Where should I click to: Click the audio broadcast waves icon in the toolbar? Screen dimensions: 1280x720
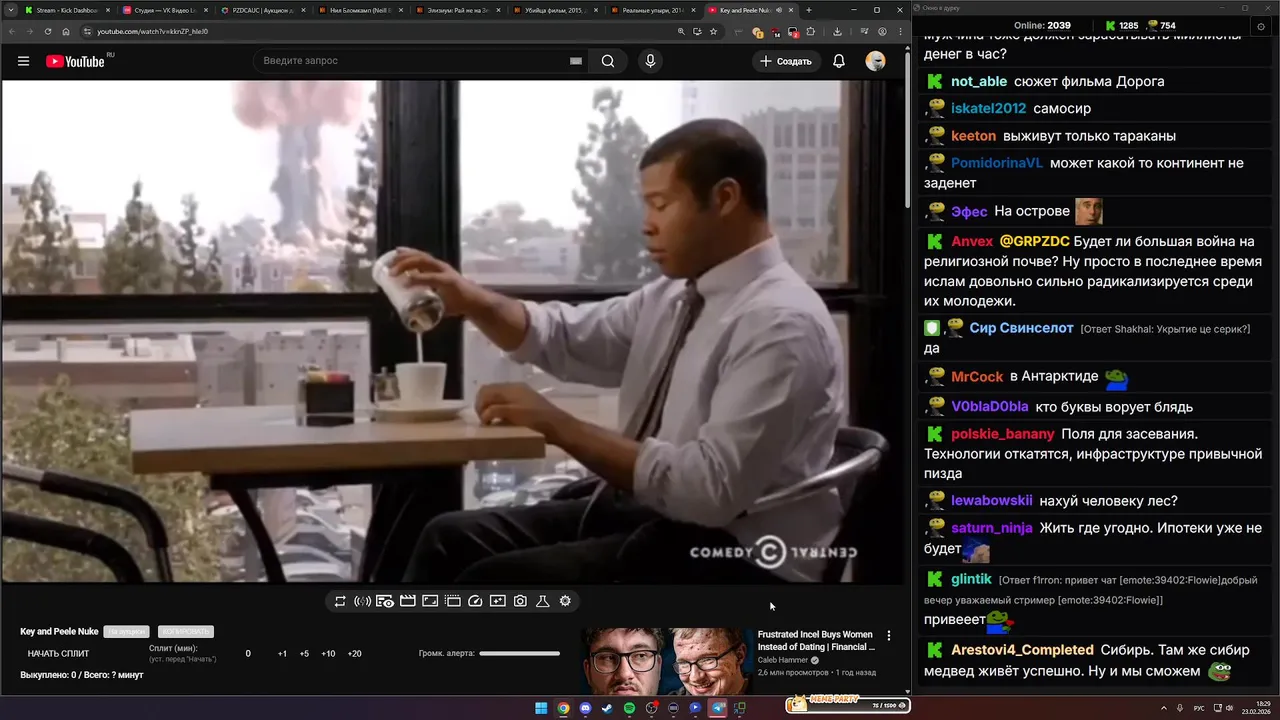pyautogui.click(x=362, y=601)
